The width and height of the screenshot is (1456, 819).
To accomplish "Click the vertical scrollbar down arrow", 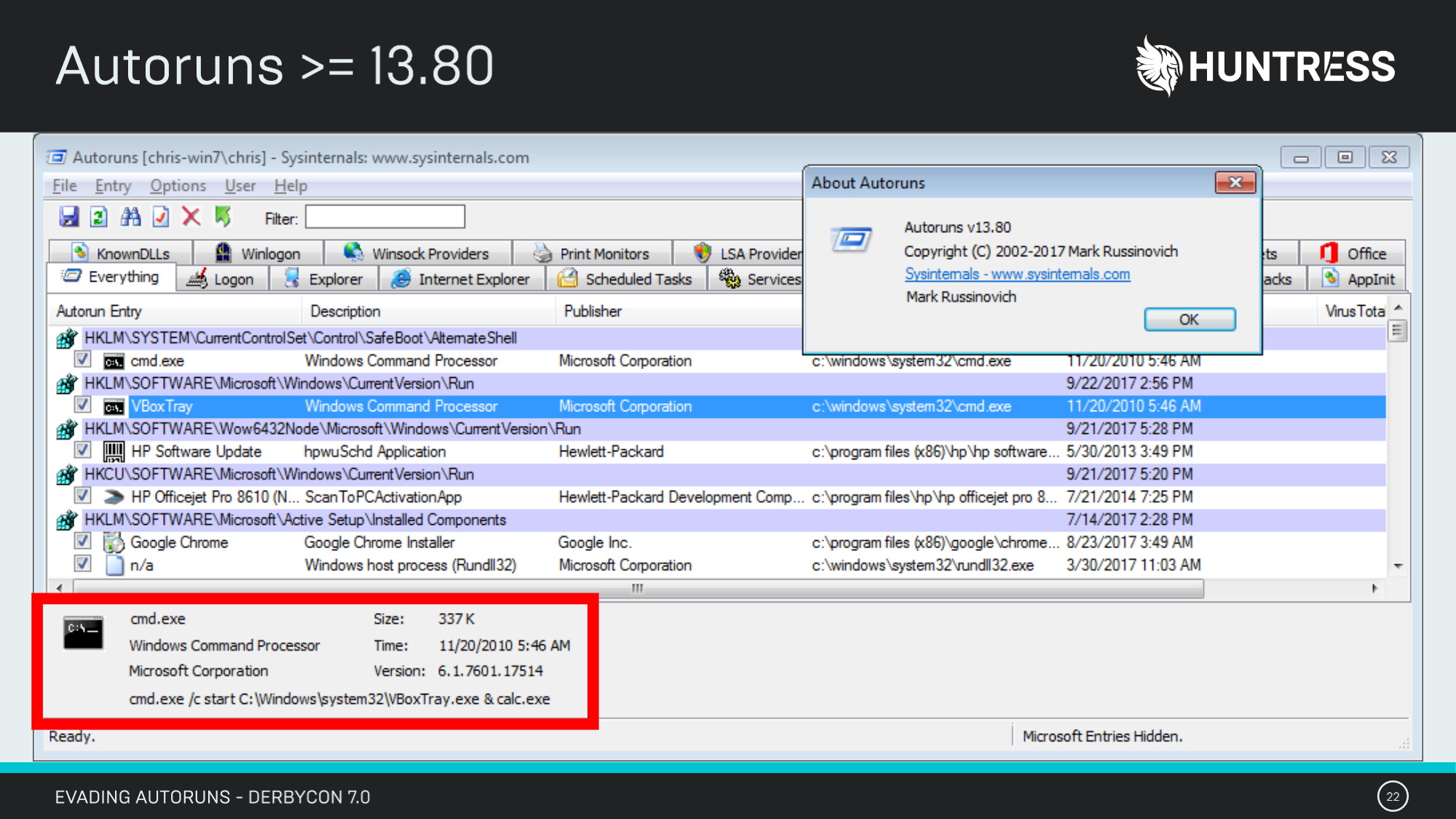I will click(x=1398, y=566).
